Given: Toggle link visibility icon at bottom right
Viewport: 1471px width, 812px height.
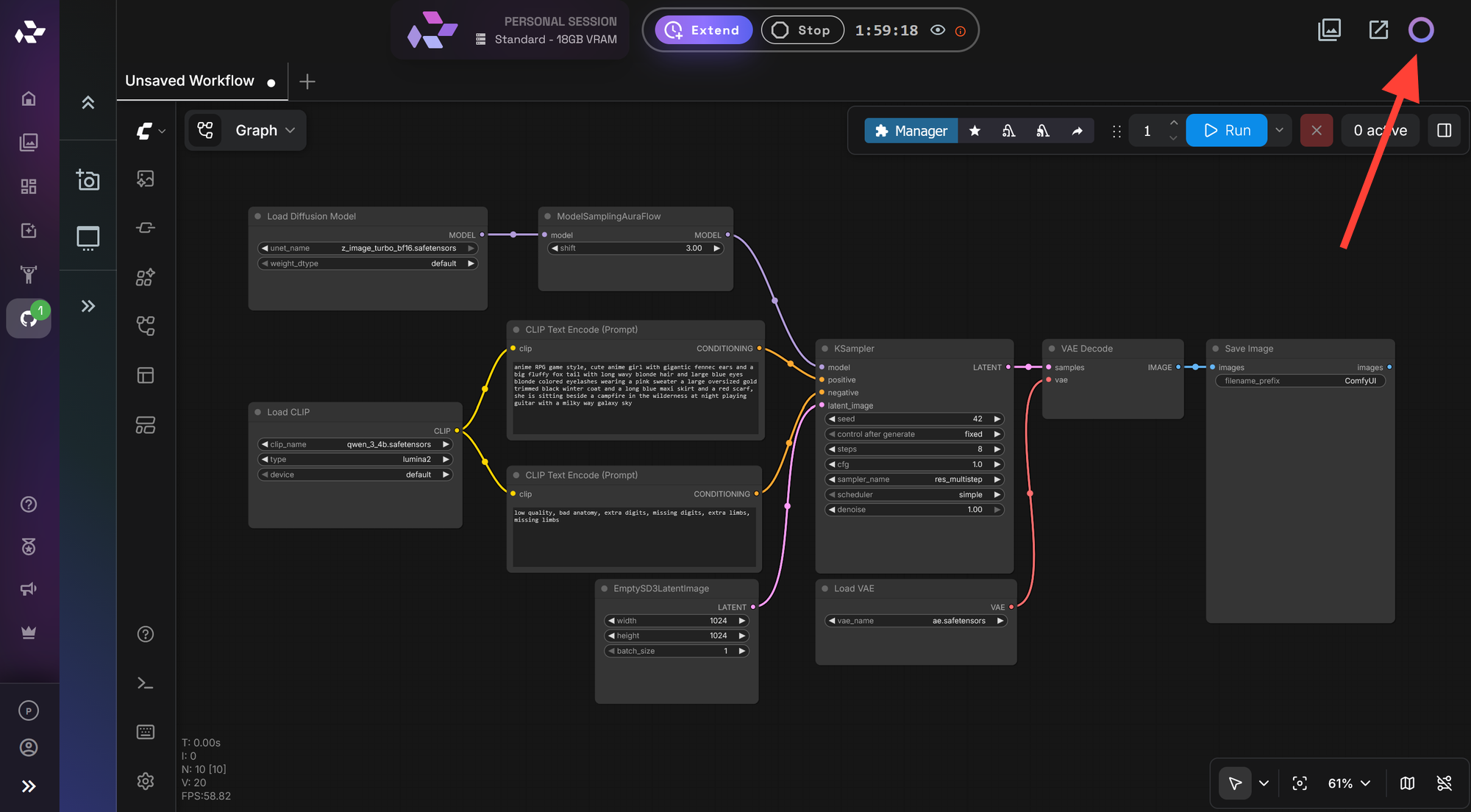Looking at the screenshot, I should pyautogui.click(x=1445, y=783).
